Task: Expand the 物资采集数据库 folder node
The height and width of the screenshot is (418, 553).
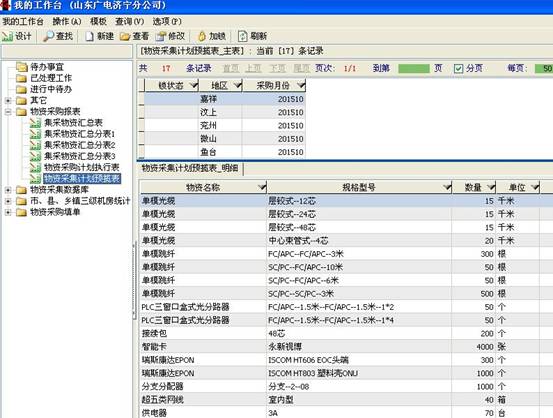Action: (x=8, y=190)
